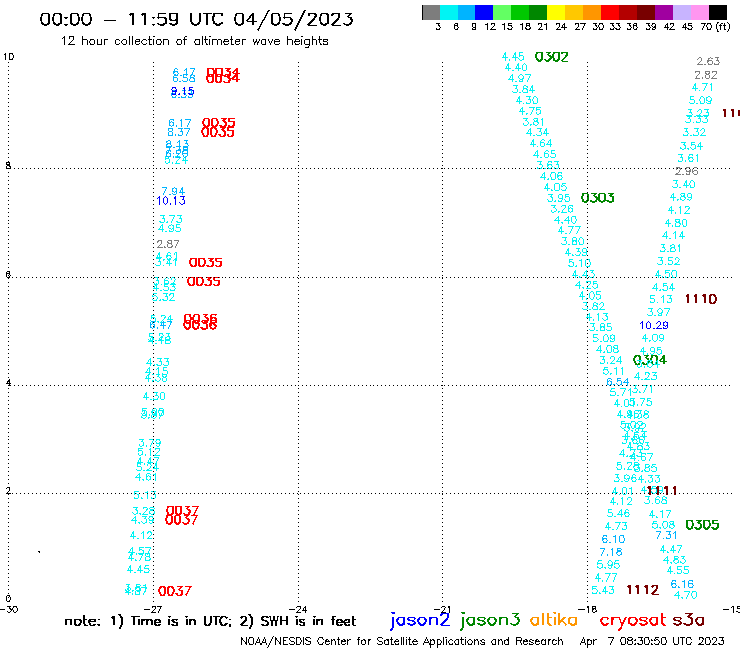
Task: Click the 6.54 wave height value
Action: click(x=618, y=382)
